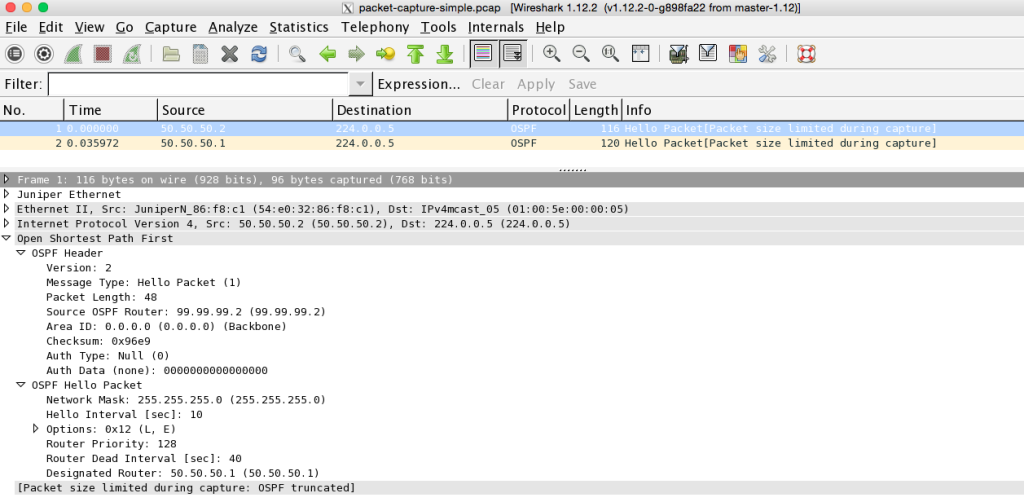The image size is (1024, 502).
Task: Open the Statistics menu
Action: (298, 27)
